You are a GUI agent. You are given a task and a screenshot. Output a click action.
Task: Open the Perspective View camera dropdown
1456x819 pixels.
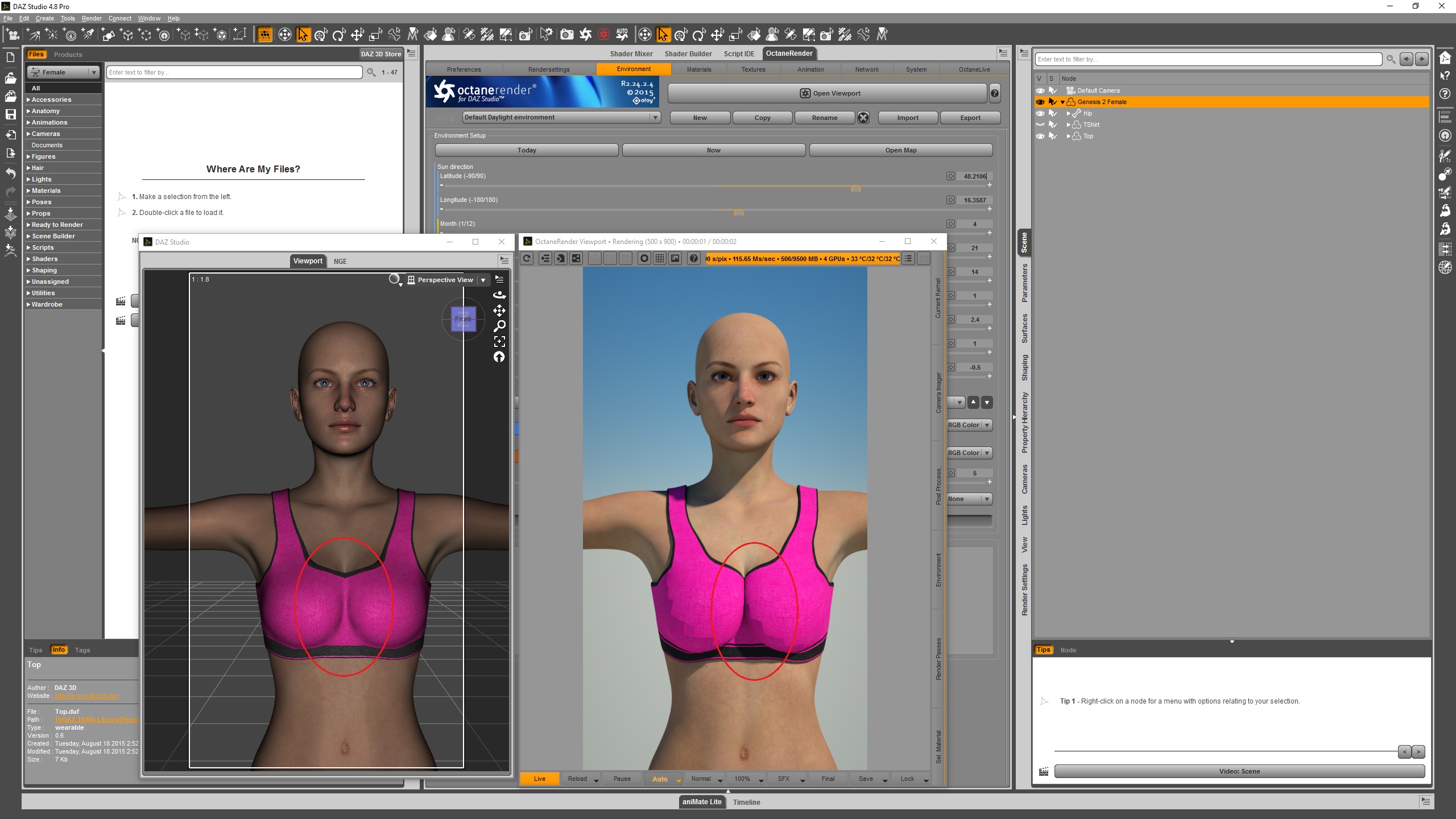click(483, 280)
